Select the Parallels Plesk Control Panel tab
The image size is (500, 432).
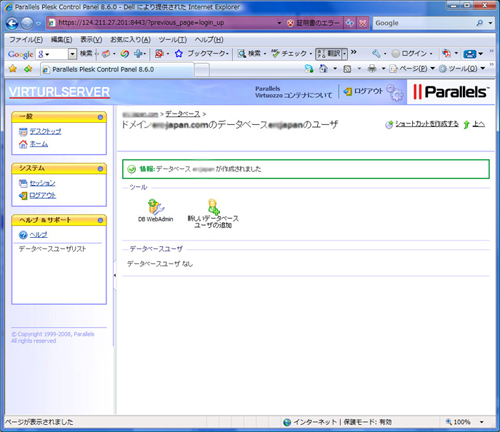(117, 69)
